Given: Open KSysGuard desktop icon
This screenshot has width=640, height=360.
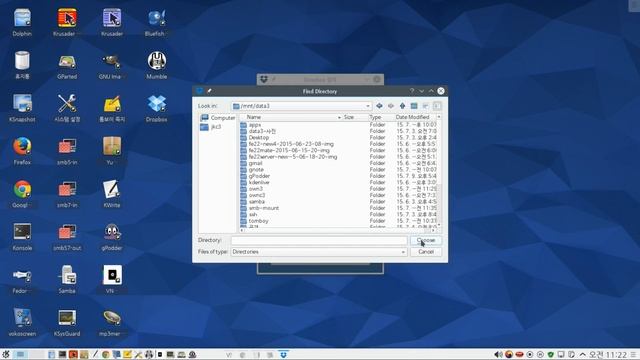Looking at the screenshot, I should tap(67, 322).
